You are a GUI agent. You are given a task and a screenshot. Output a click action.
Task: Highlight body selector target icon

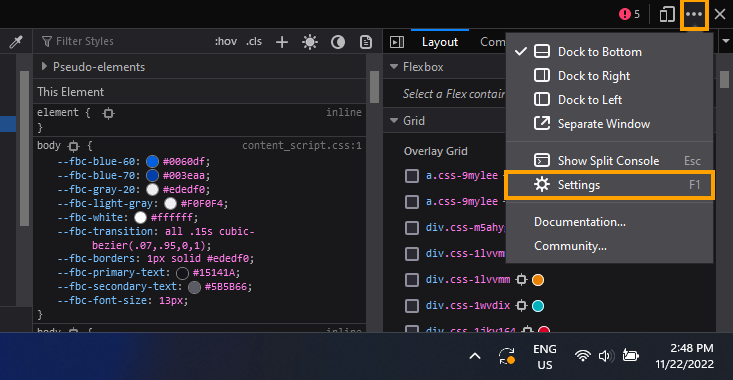coord(73,146)
